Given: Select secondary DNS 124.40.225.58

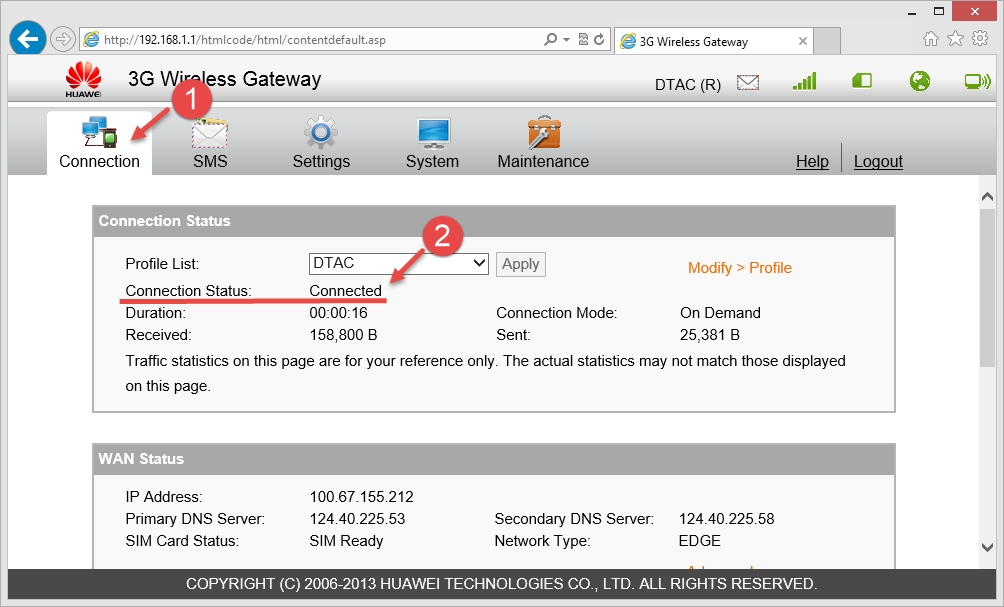Looking at the screenshot, I should tap(726, 519).
